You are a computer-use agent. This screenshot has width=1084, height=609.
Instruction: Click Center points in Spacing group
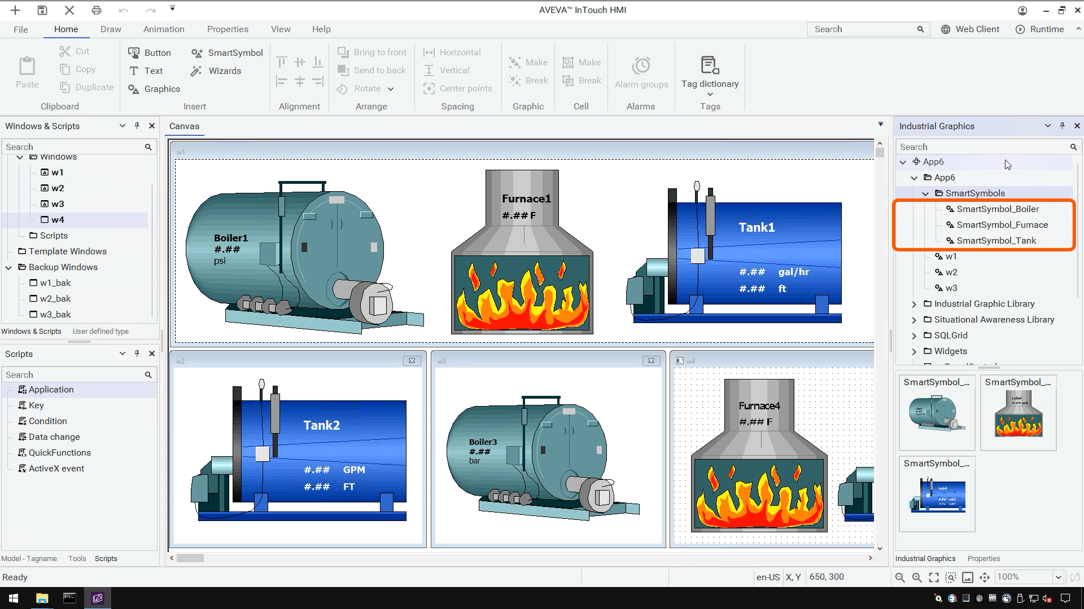coord(458,88)
